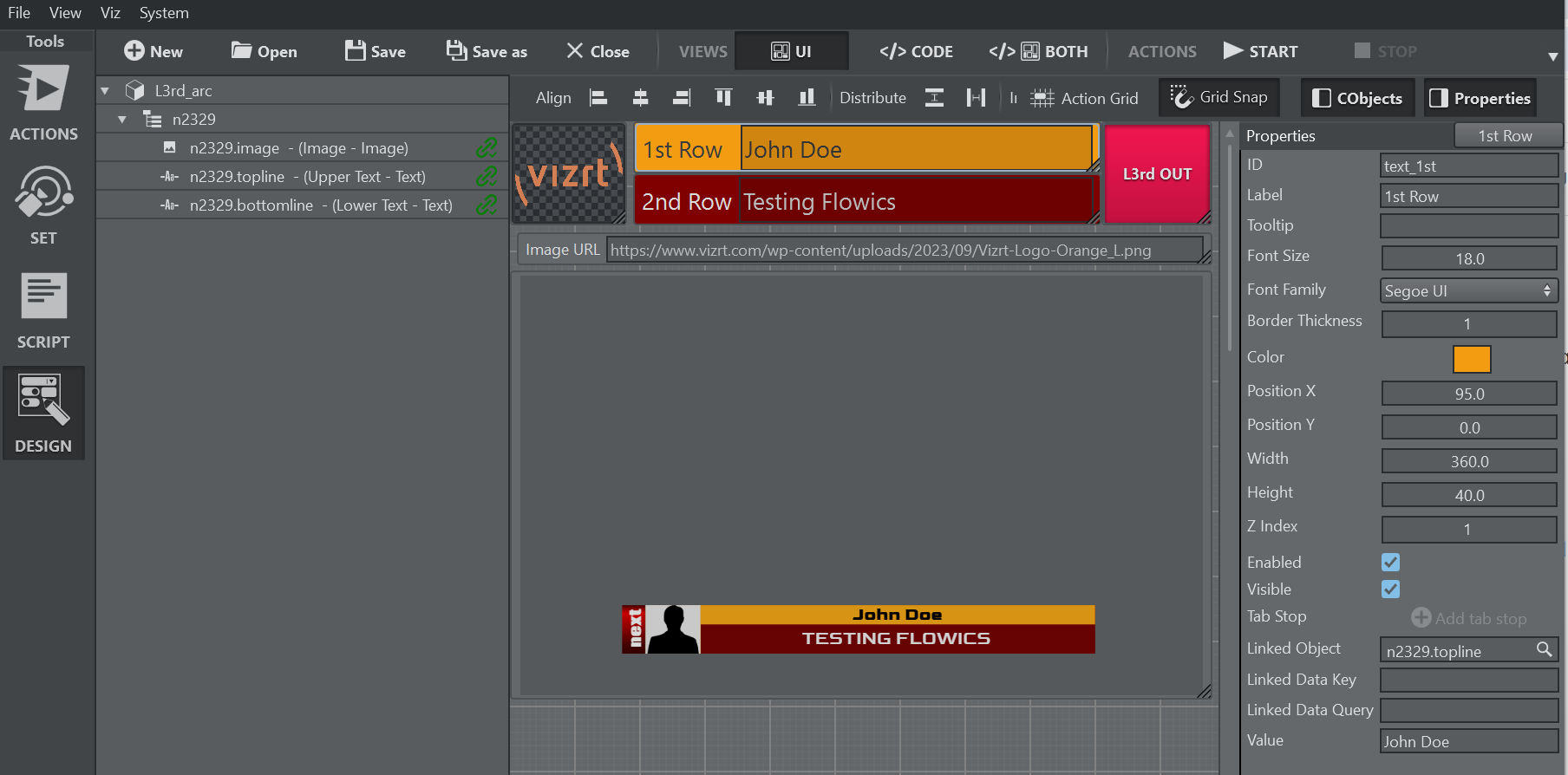Open the Viz menu
Screen dimensions: 1568x775
(x=110, y=13)
